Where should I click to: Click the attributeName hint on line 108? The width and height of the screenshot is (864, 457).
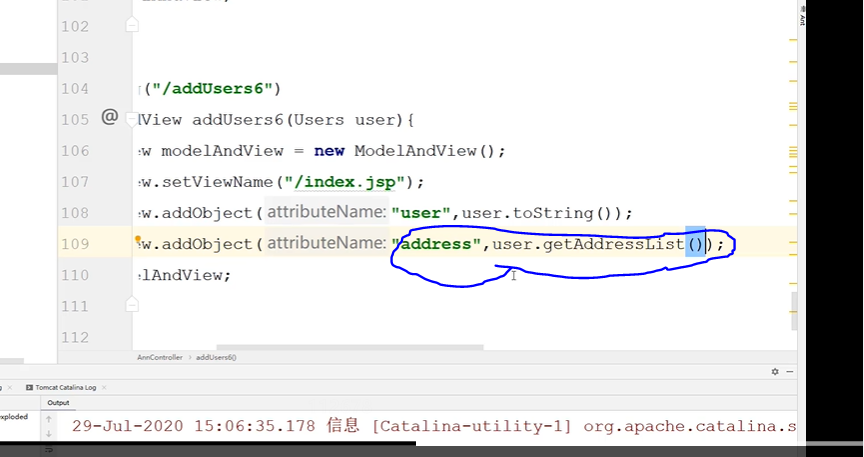[x=327, y=212]
